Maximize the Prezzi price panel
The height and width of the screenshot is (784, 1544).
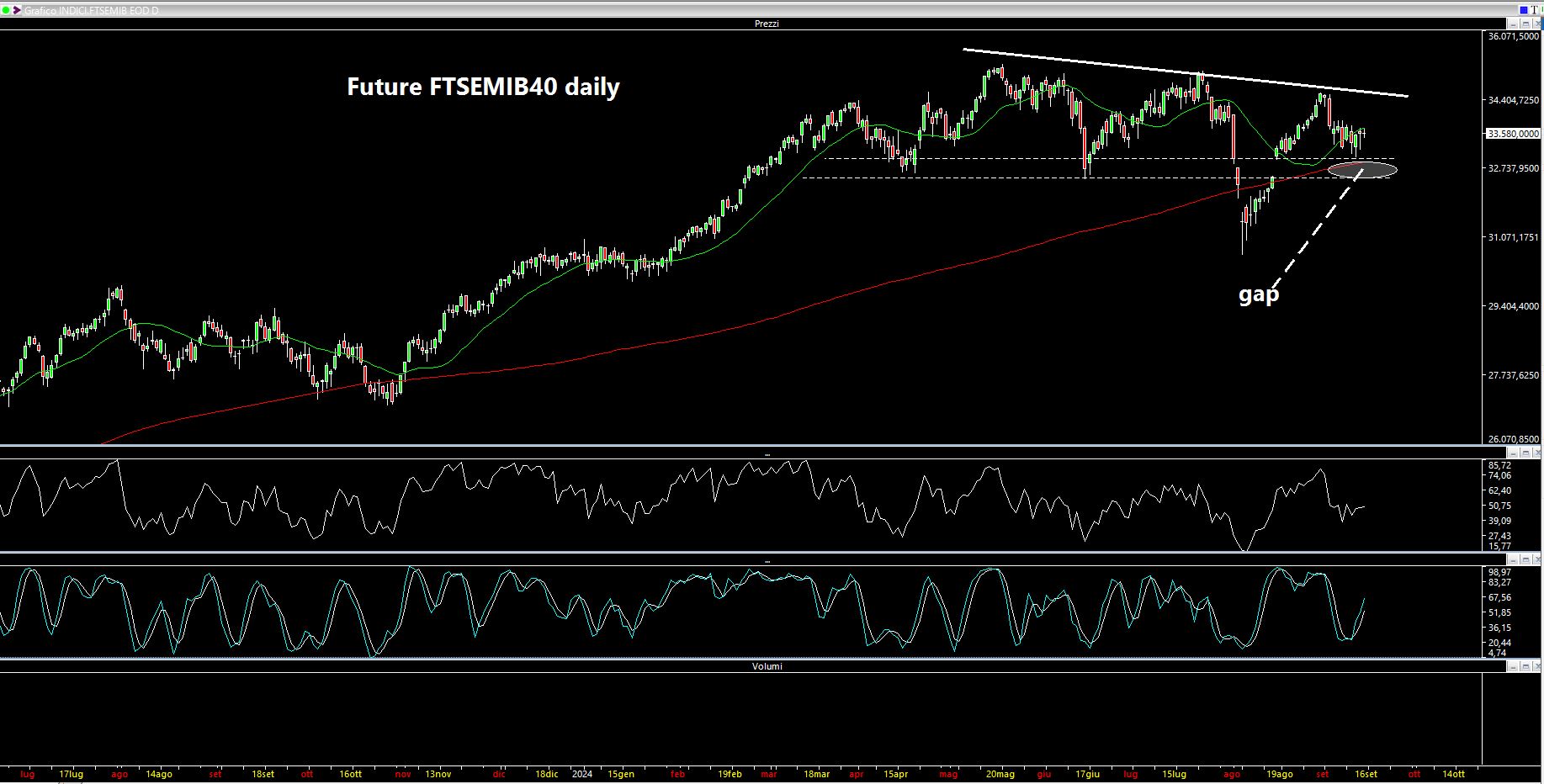1525,24
